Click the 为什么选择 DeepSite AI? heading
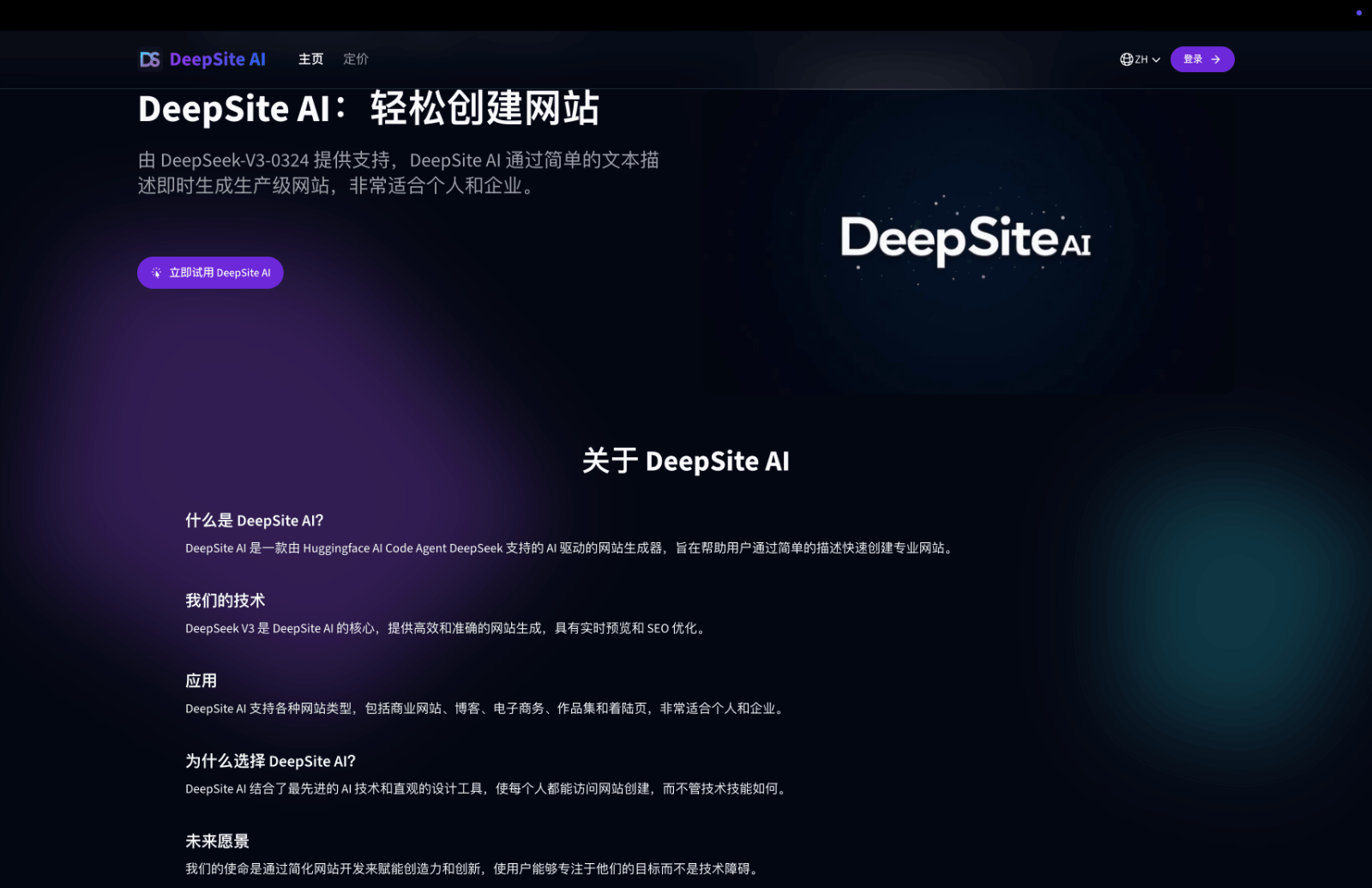The height and width of the screenshot is (888, 1372). pyautogui.click(x=271, y=761)
